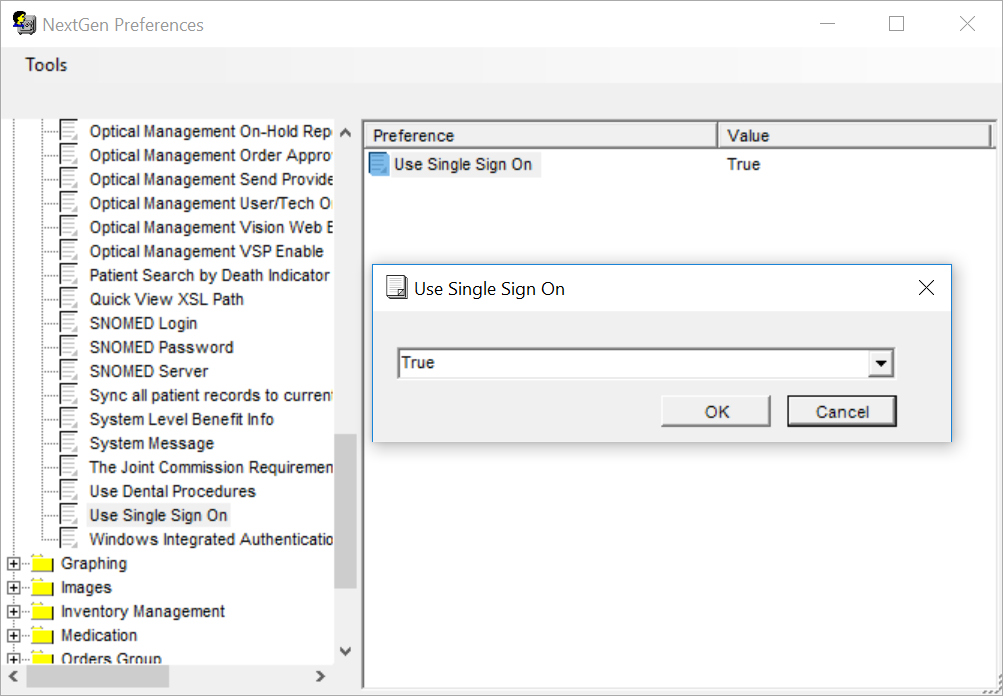Click document icon beside SNOMED Login
The width and height of the screenshot is (1003, 696).
tap(68, 323)
